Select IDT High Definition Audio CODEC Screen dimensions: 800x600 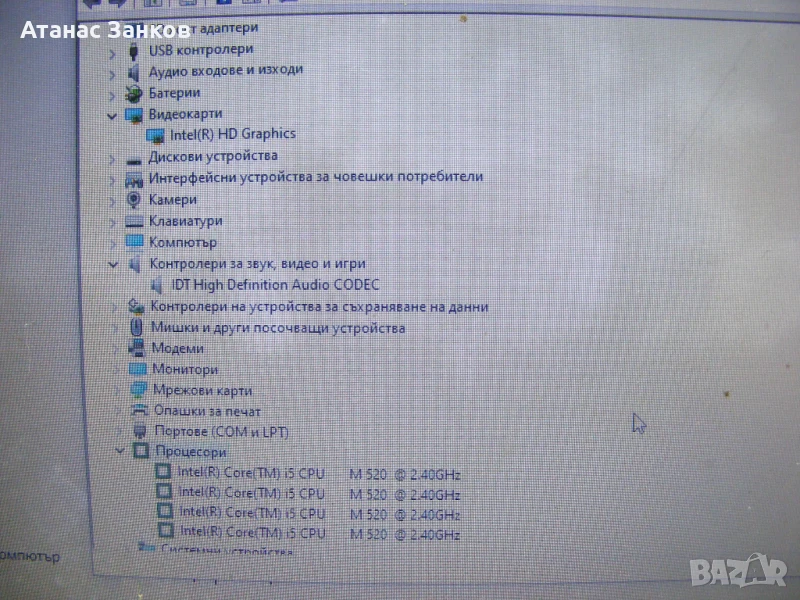click(275, 285)
